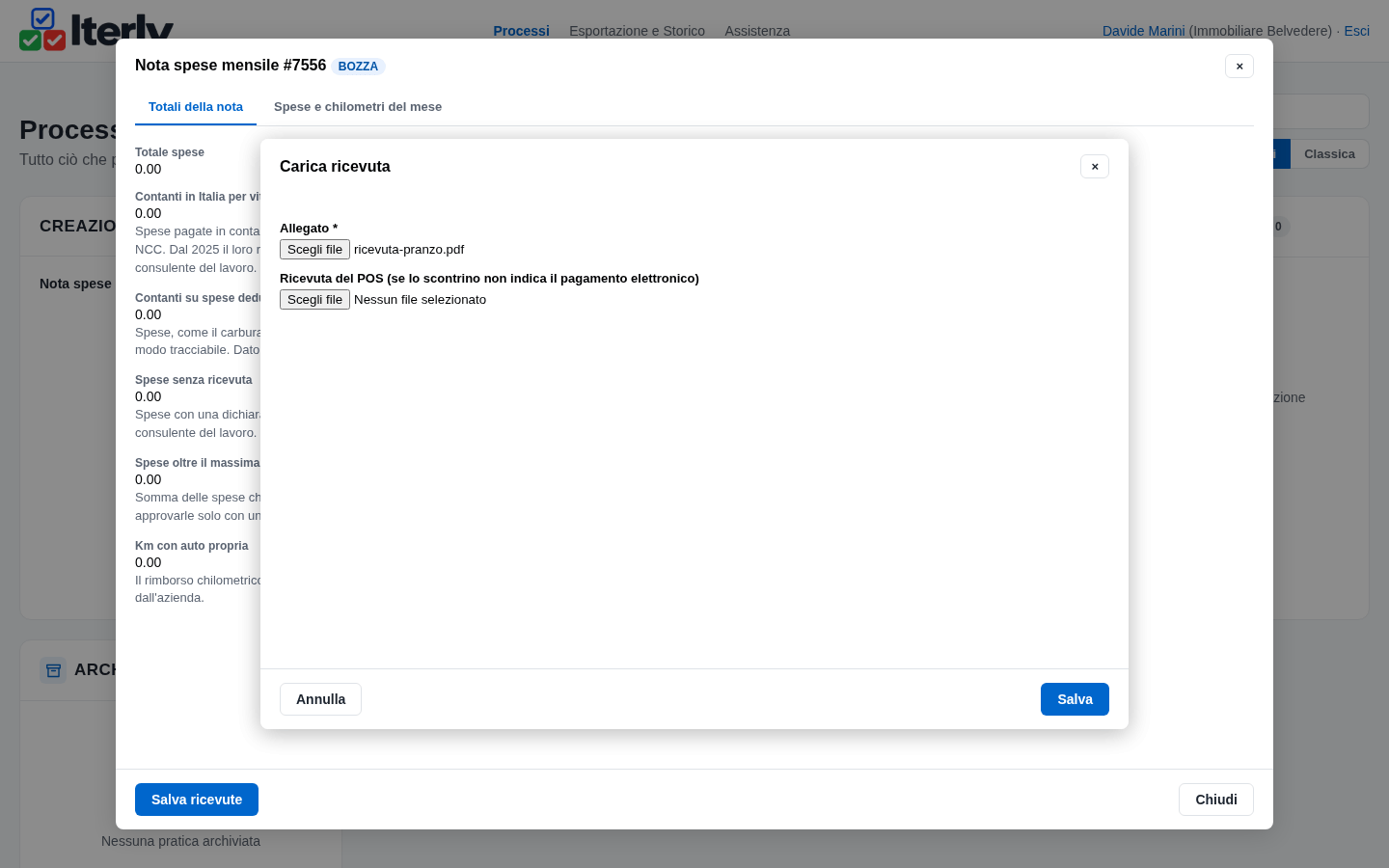Click the Davide Marini profile link
Screen dimensions: 1389x868
coord(1143,31)
